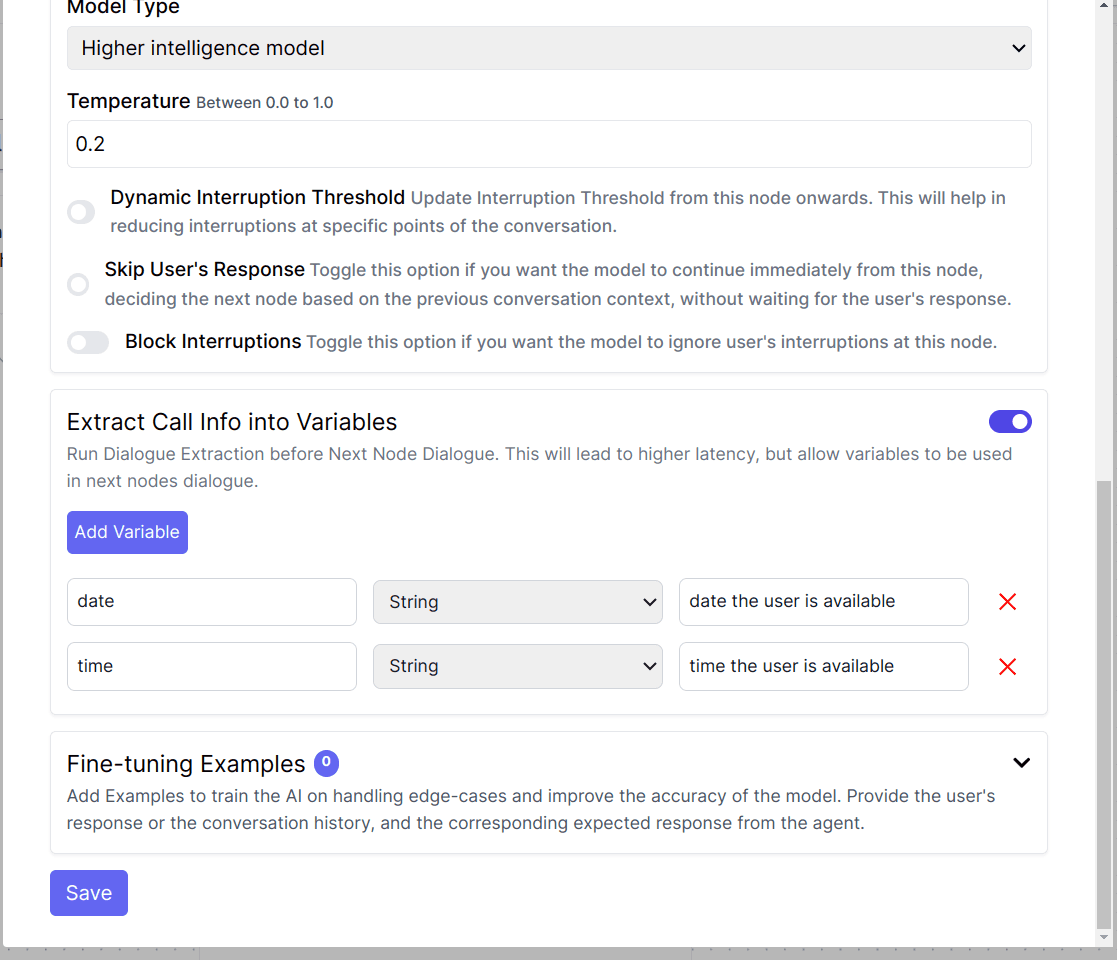Enable Block Interruptions toggle
The image size is (1117, 960).
88,343
